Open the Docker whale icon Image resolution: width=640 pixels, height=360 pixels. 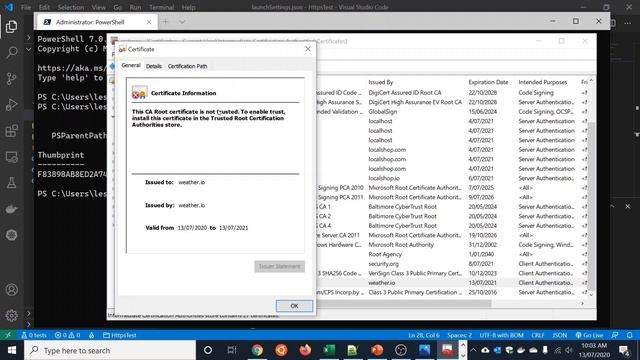(11, 209)
